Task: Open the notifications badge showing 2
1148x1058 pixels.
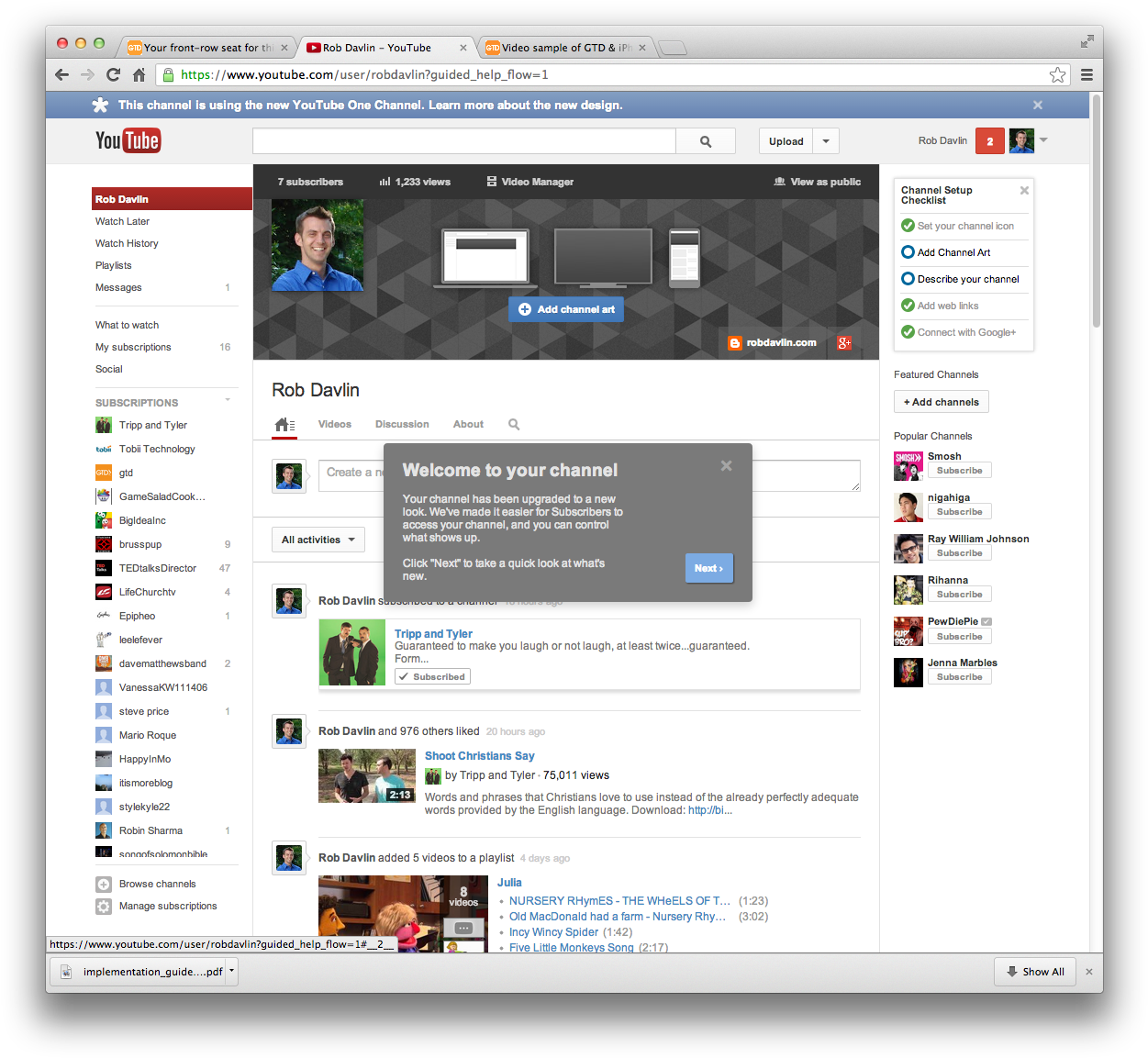Action: click(x=989, y=141)
